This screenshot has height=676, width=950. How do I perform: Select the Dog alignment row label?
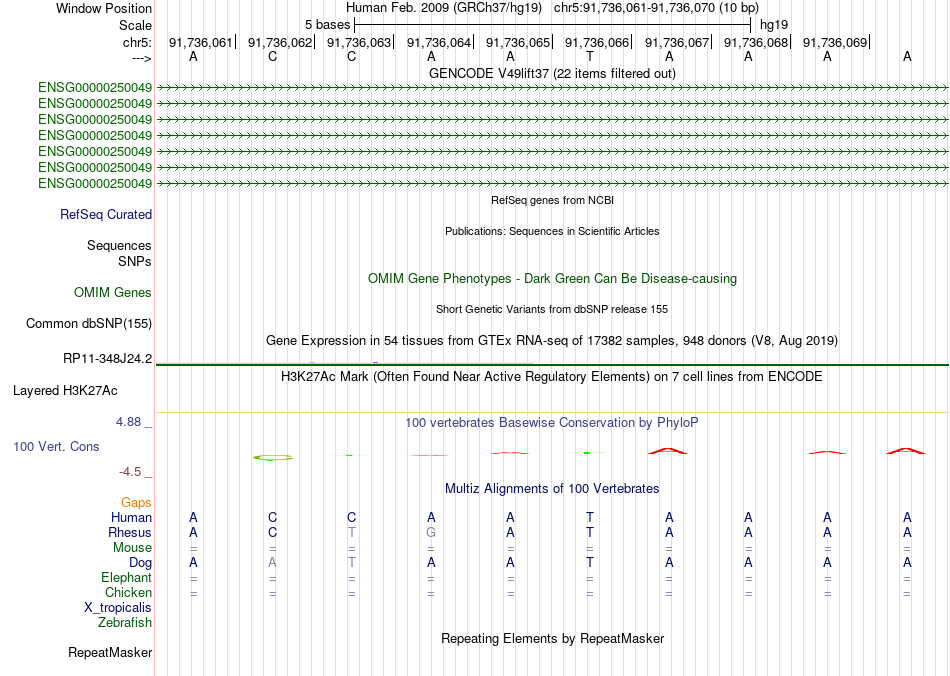point(140,563)
